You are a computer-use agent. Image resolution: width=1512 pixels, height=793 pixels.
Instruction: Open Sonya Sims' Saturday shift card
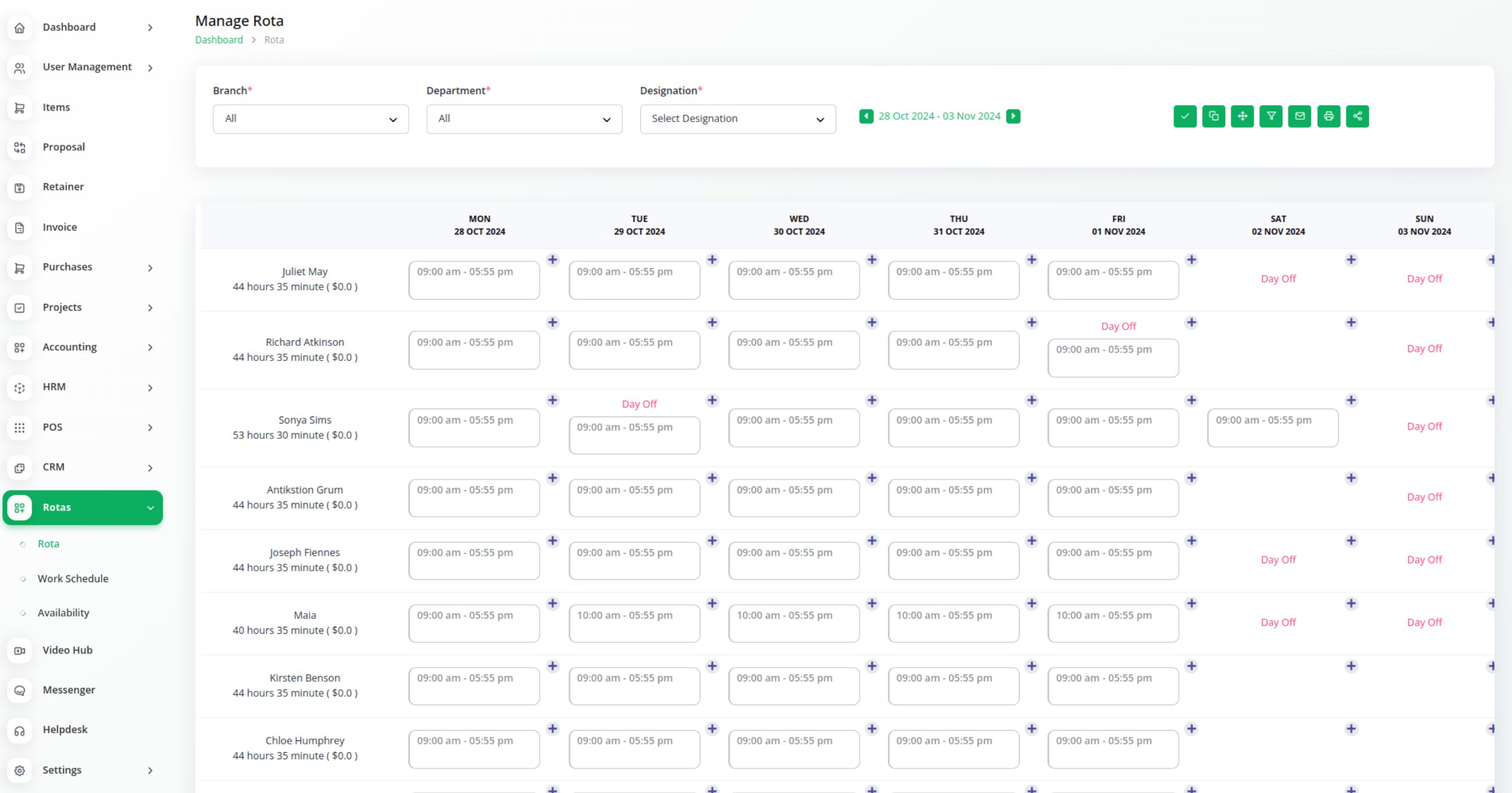point(1272,428)
